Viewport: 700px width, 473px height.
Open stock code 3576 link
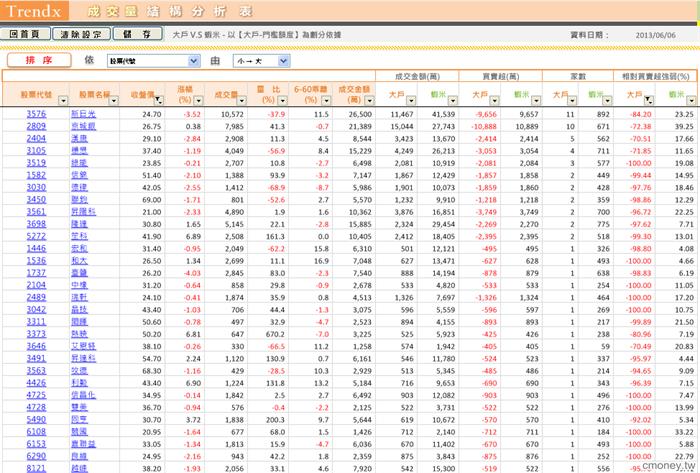[36, 115]
